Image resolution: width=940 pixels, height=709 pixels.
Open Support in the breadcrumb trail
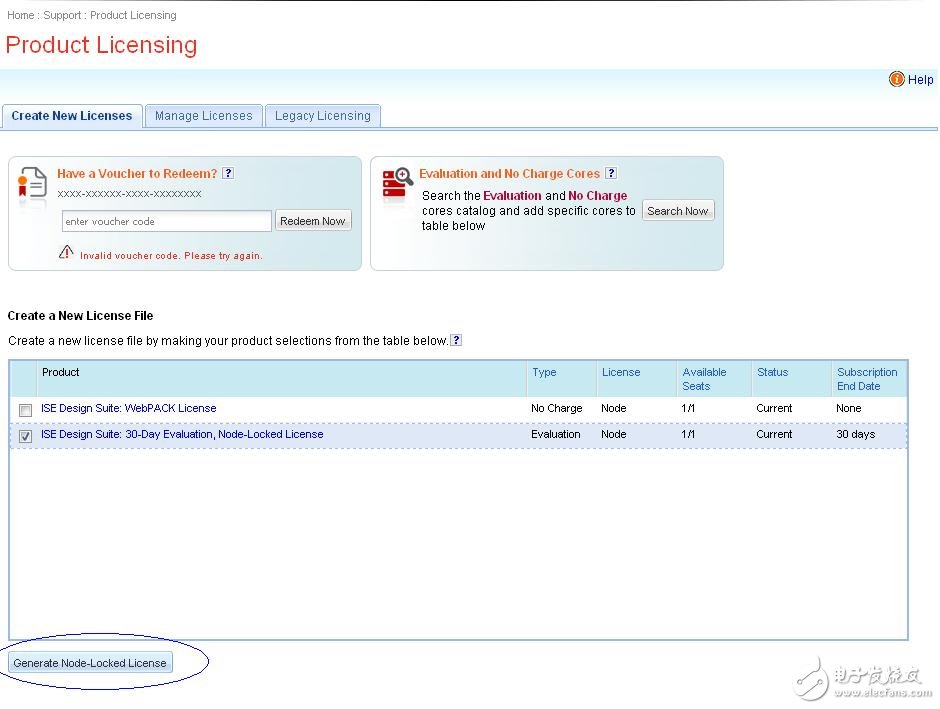coord(62,15)
